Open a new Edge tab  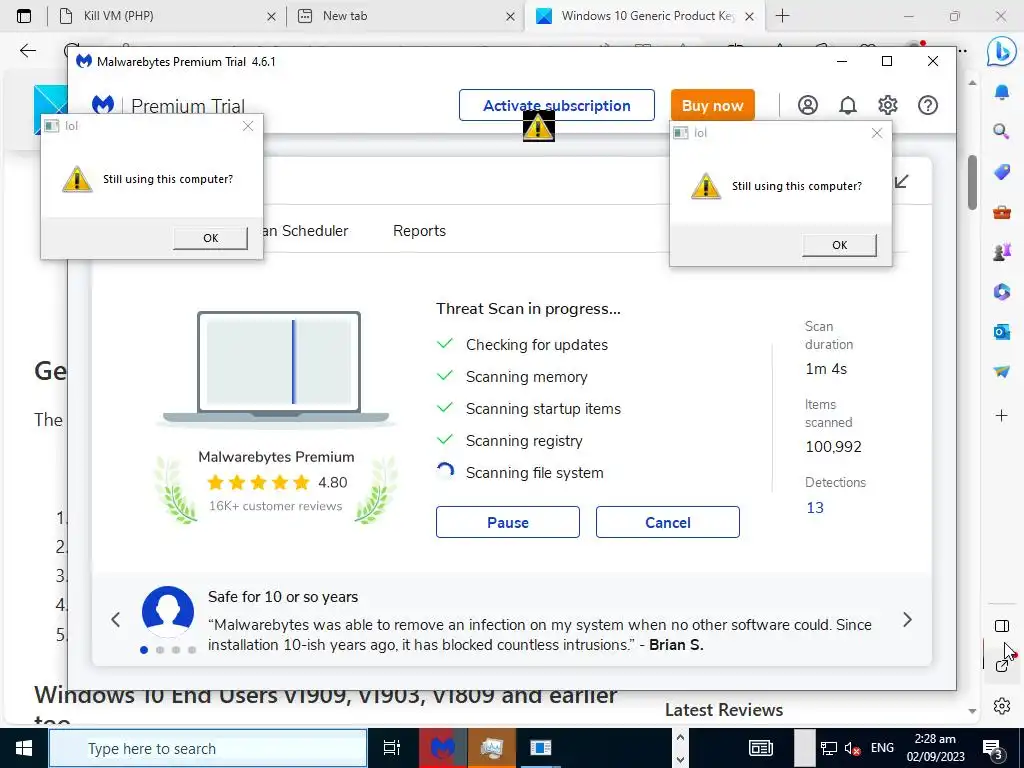(x=782, y=16)
